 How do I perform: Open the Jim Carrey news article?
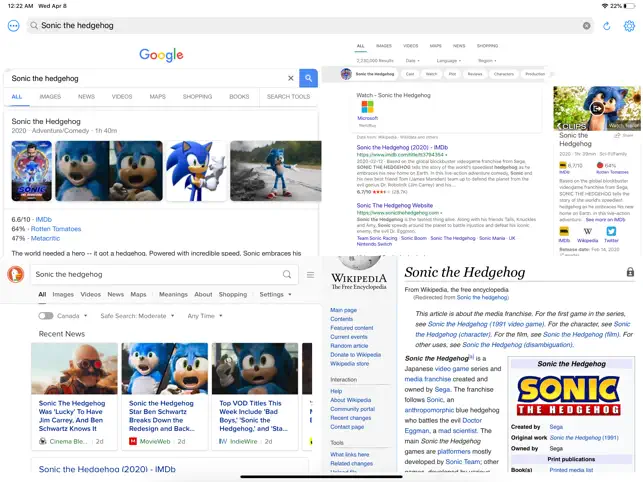click(74, 395)
